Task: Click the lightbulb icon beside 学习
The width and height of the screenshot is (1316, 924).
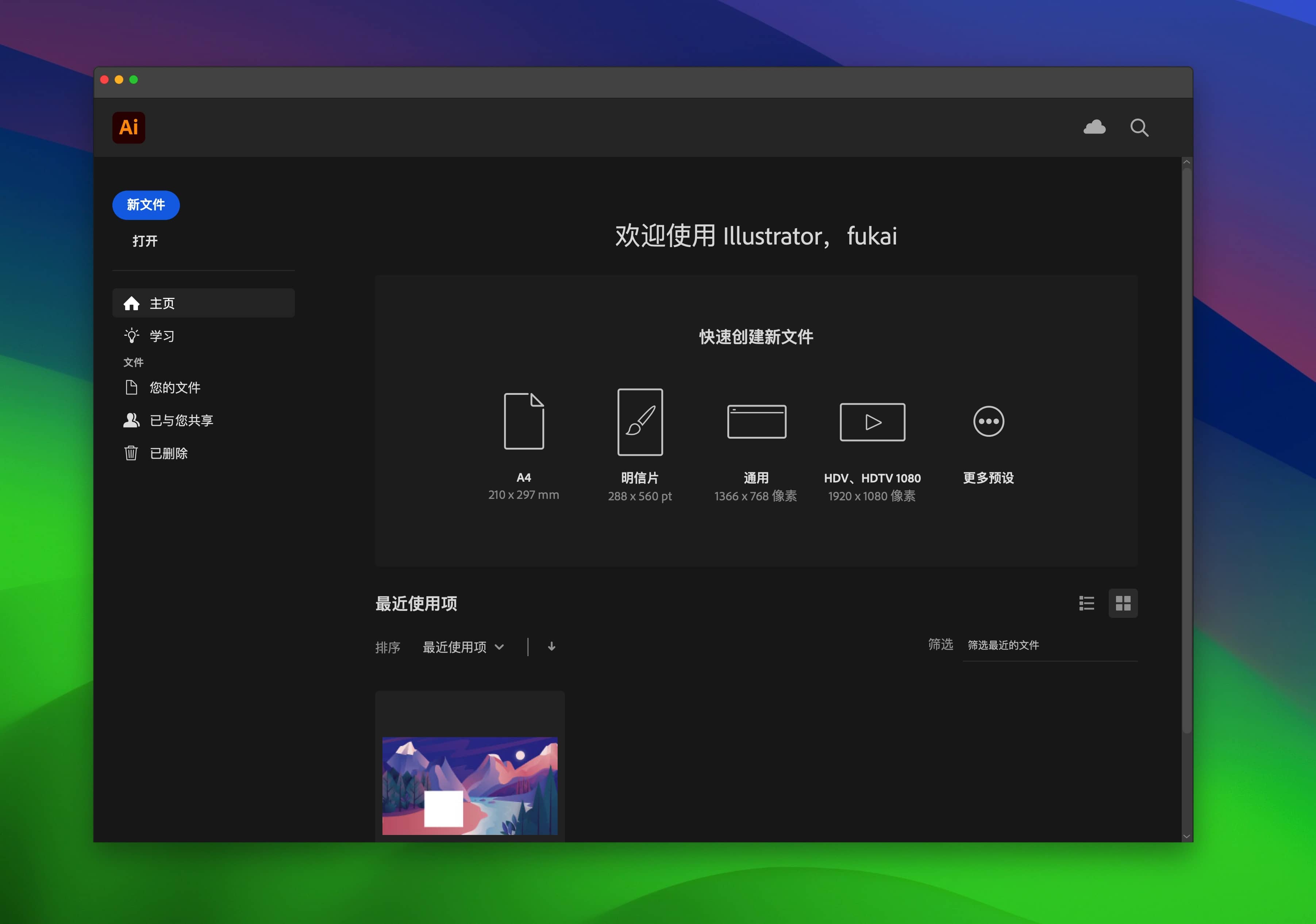Action: [131, 335]
